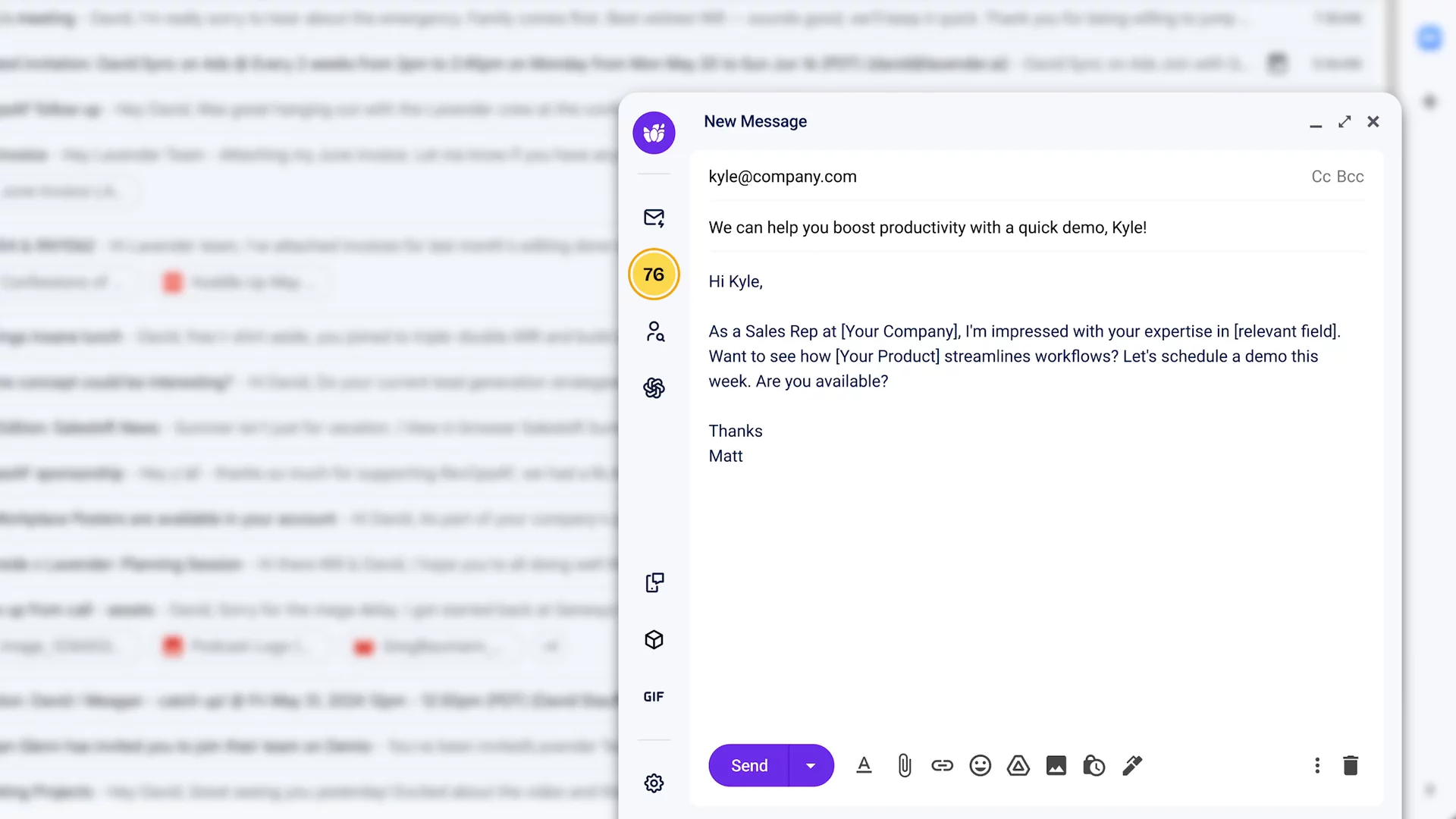1456x819 pixels.
Task: Click the email score badge 76
Action: (x=654, y=275)
